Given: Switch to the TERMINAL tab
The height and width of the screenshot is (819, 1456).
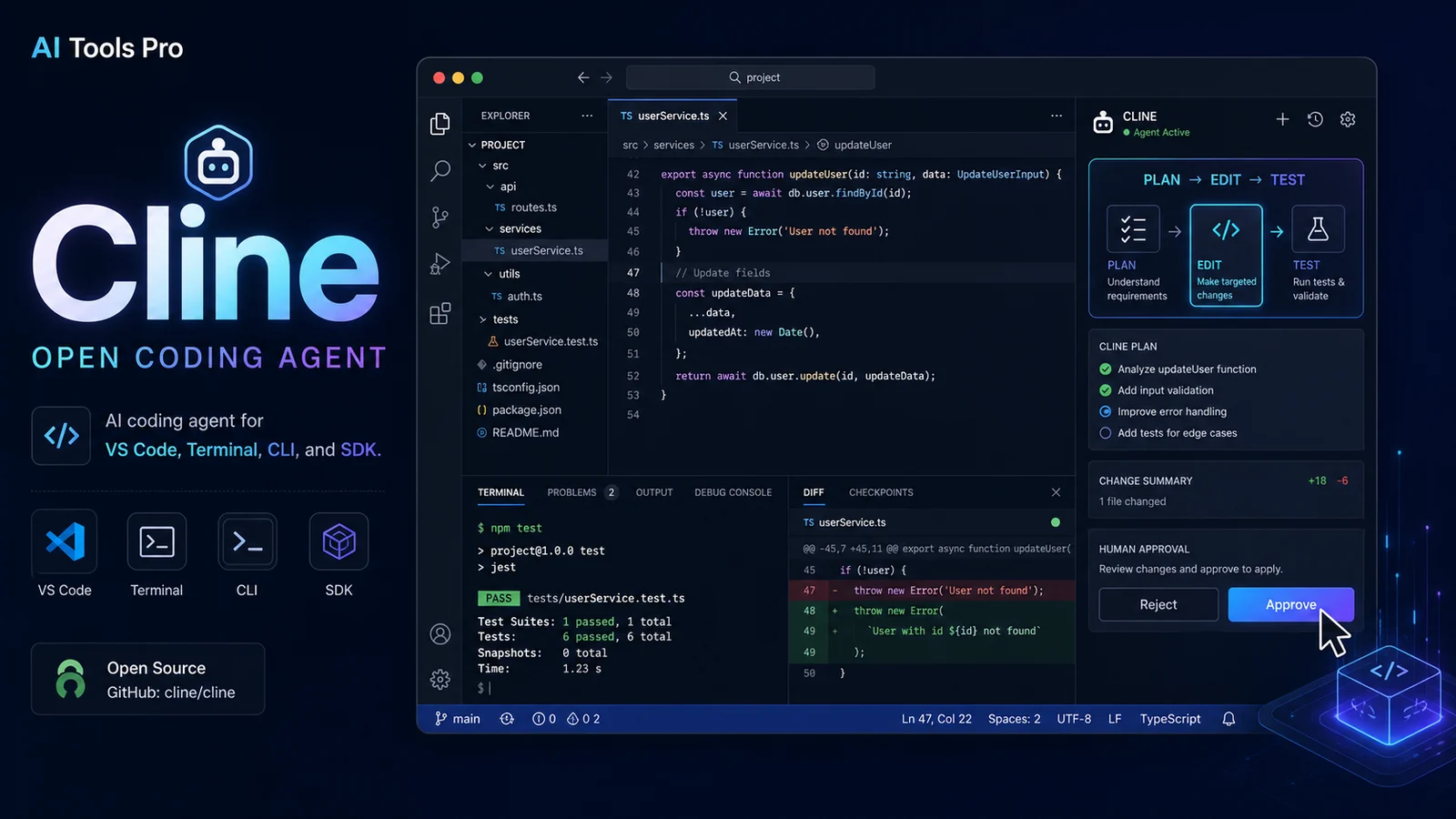Looking at the screenshot, I should pos(500,492).
